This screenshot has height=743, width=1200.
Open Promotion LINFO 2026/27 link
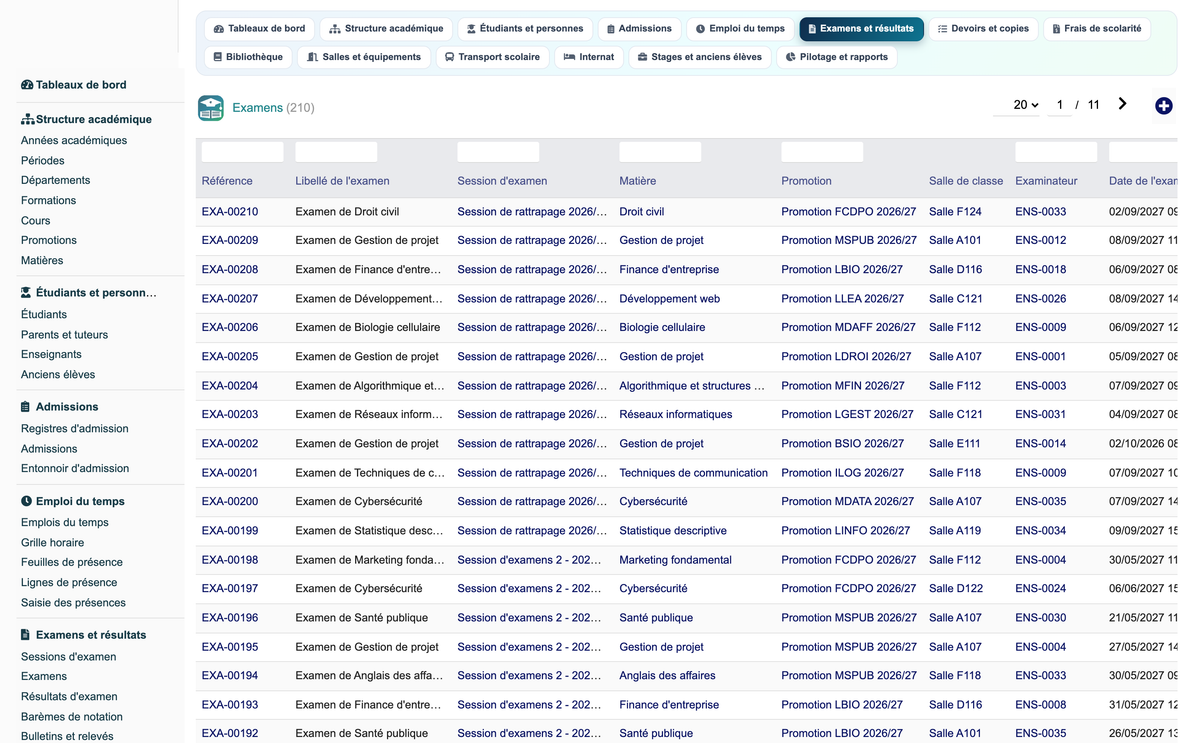846,531
